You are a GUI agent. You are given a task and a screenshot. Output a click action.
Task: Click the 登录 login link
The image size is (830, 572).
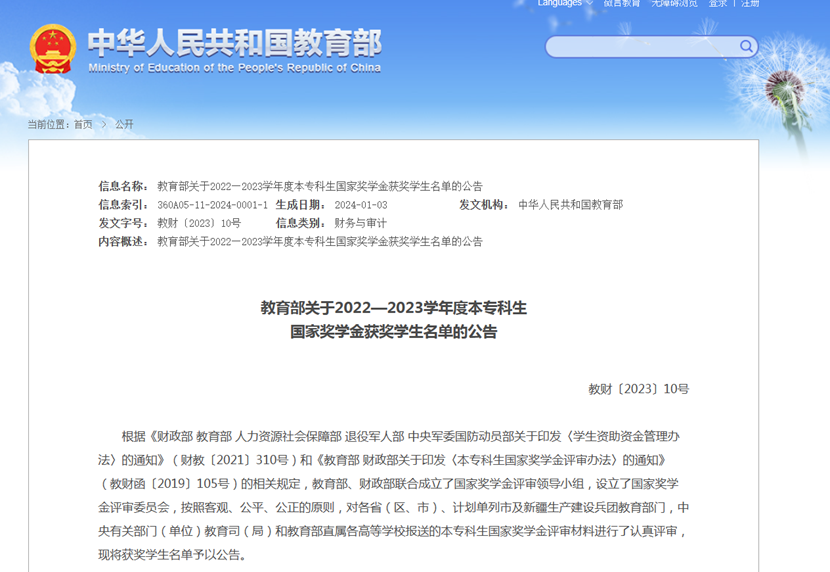click(718, 3)
